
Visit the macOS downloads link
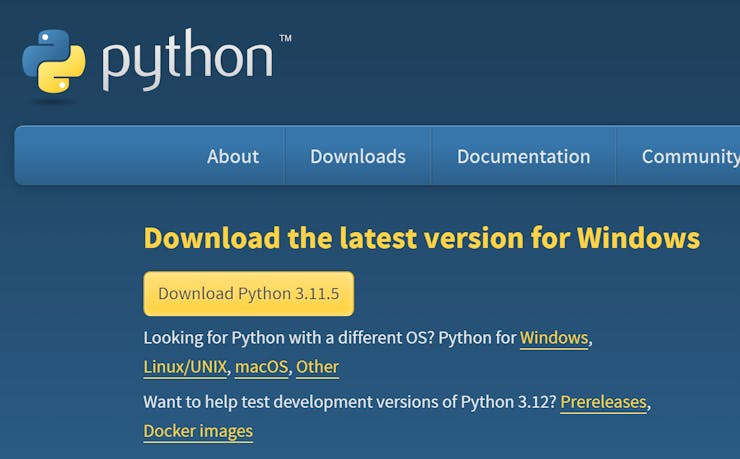coord(261,367)
